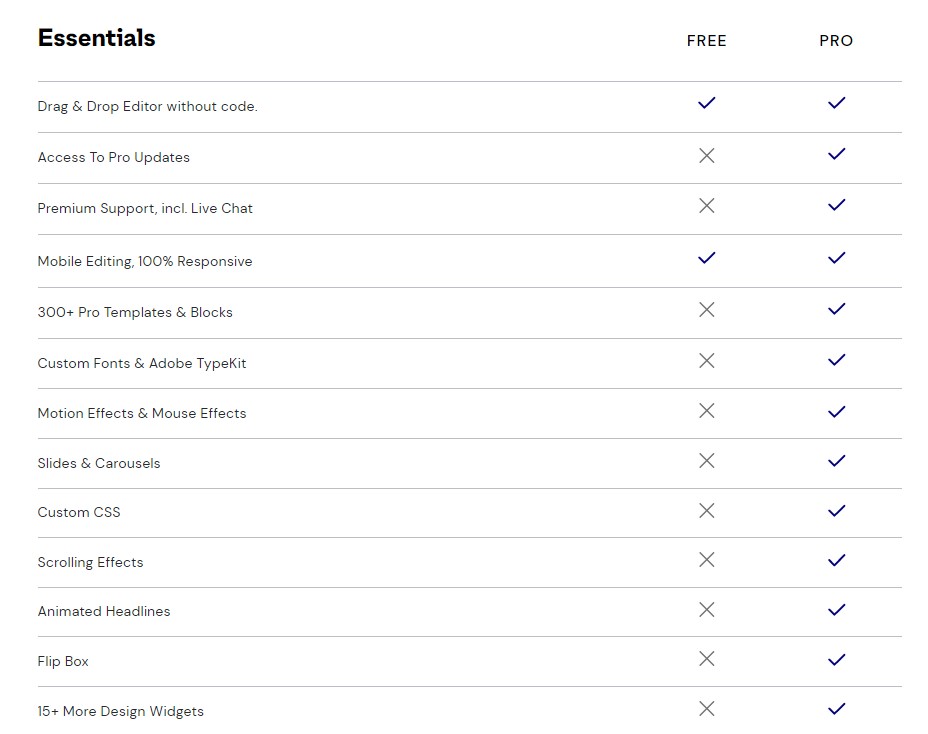The width and height of the screenshot is (928, 734).
Task: Click the Free X icon for Animated Headlines
Action: pos(707,610)
